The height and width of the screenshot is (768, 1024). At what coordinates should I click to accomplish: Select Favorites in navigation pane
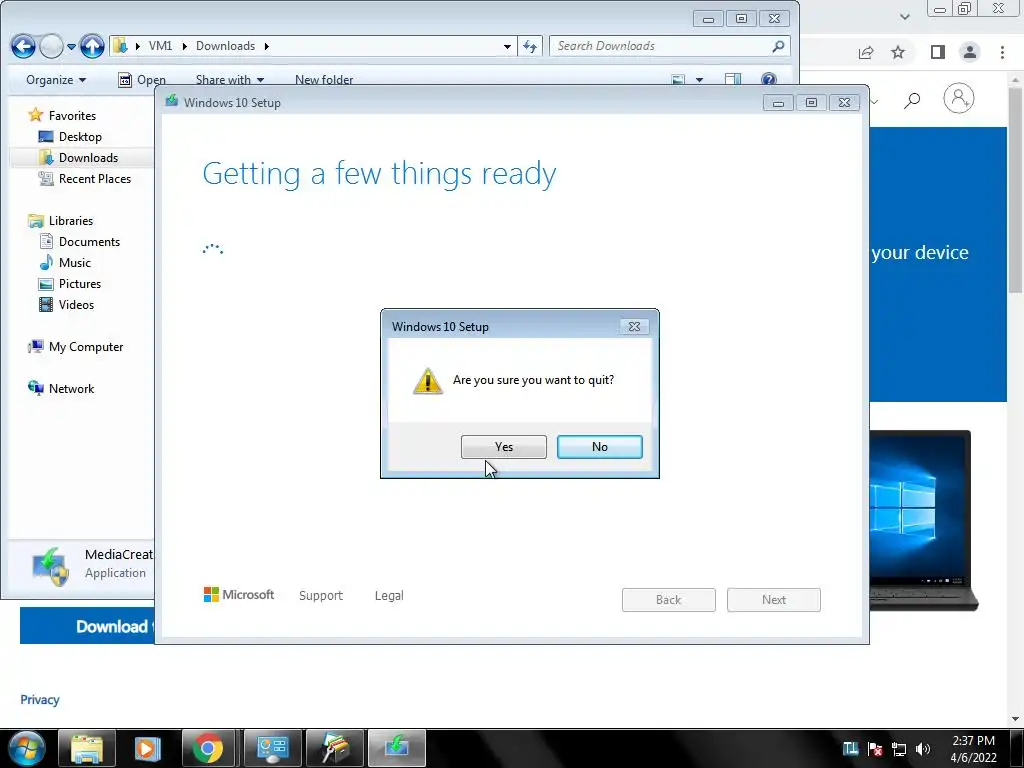72,116
